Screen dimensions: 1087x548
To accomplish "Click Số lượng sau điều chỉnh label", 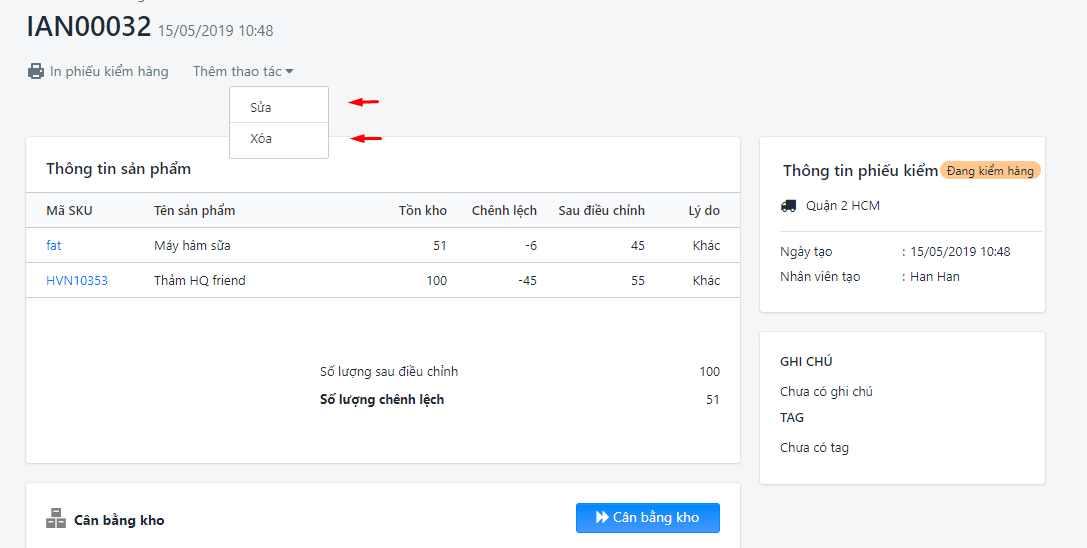I will click(389, 372).
